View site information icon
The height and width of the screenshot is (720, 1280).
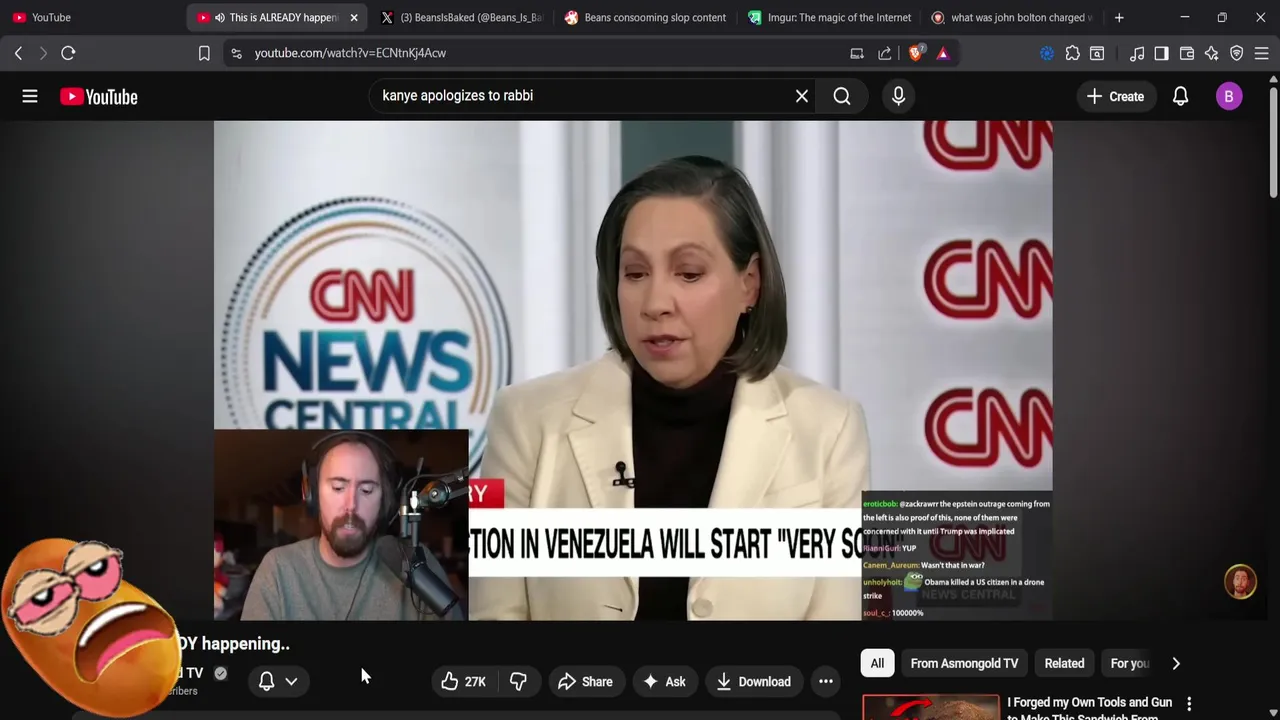coord(236,53)
